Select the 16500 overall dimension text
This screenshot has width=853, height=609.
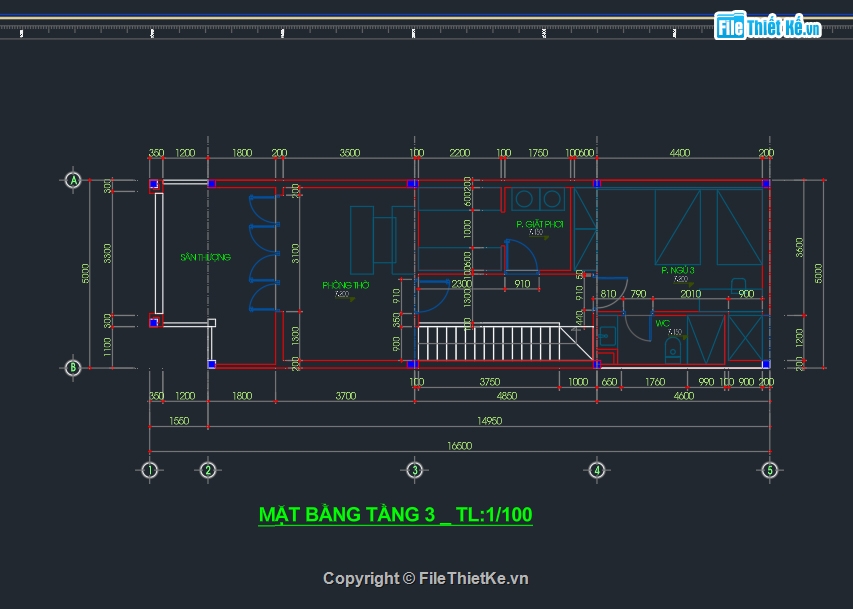pos(458,447)
